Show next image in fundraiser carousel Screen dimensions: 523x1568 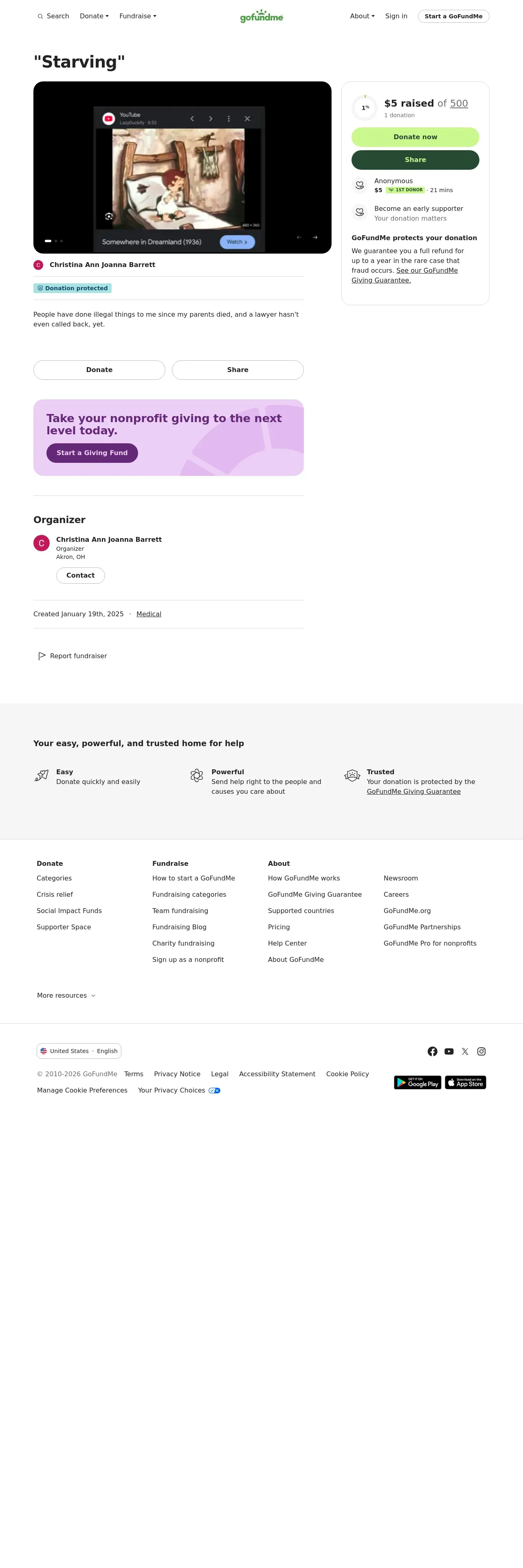315,237
